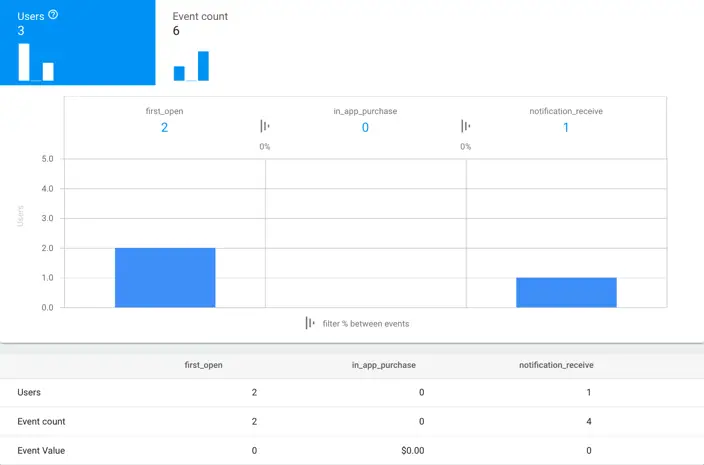Click the first_open column header in the table
The width and height of the screenshot is (704, 465).
pyautogui.click(x=203, y=365)
